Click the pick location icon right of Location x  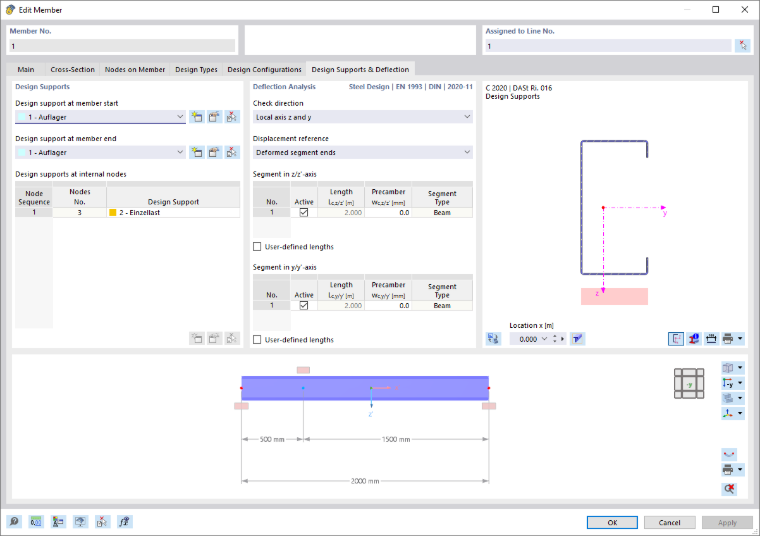tap(577, 339)
